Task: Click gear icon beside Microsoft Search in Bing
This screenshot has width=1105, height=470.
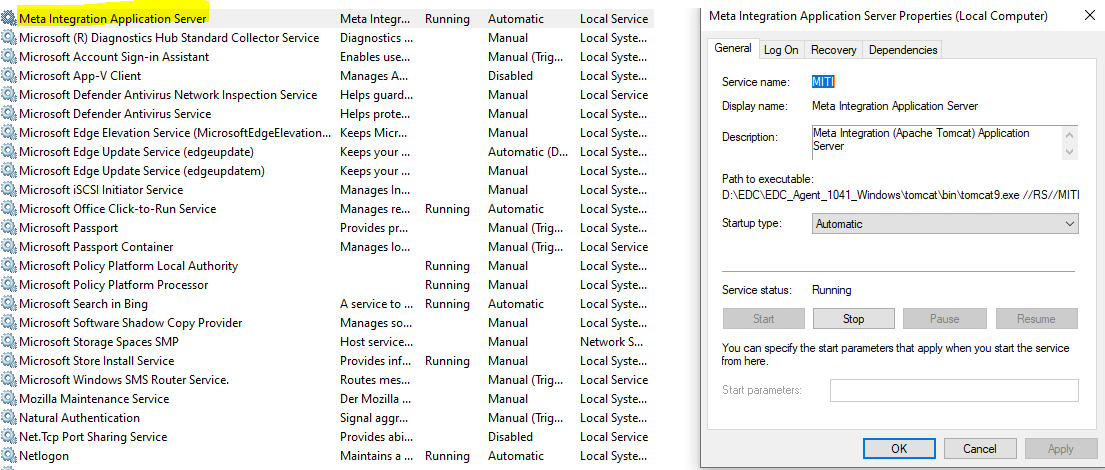Action: pos(8,304)
